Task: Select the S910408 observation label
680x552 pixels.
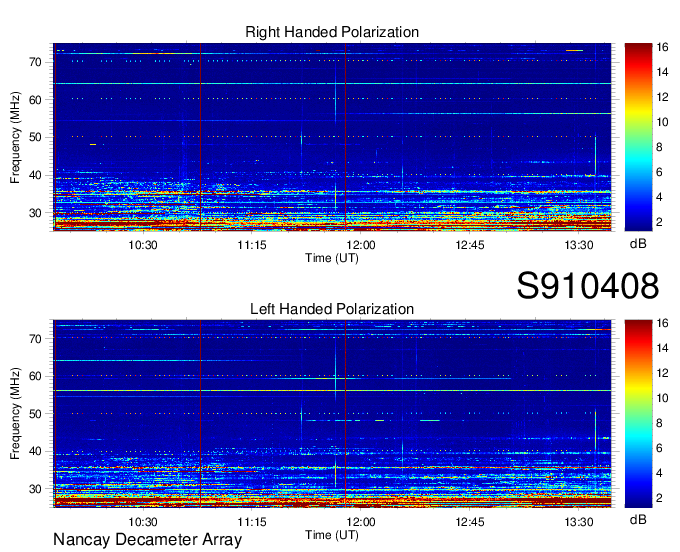Action: pyautogui.click(x=588, y=286)
